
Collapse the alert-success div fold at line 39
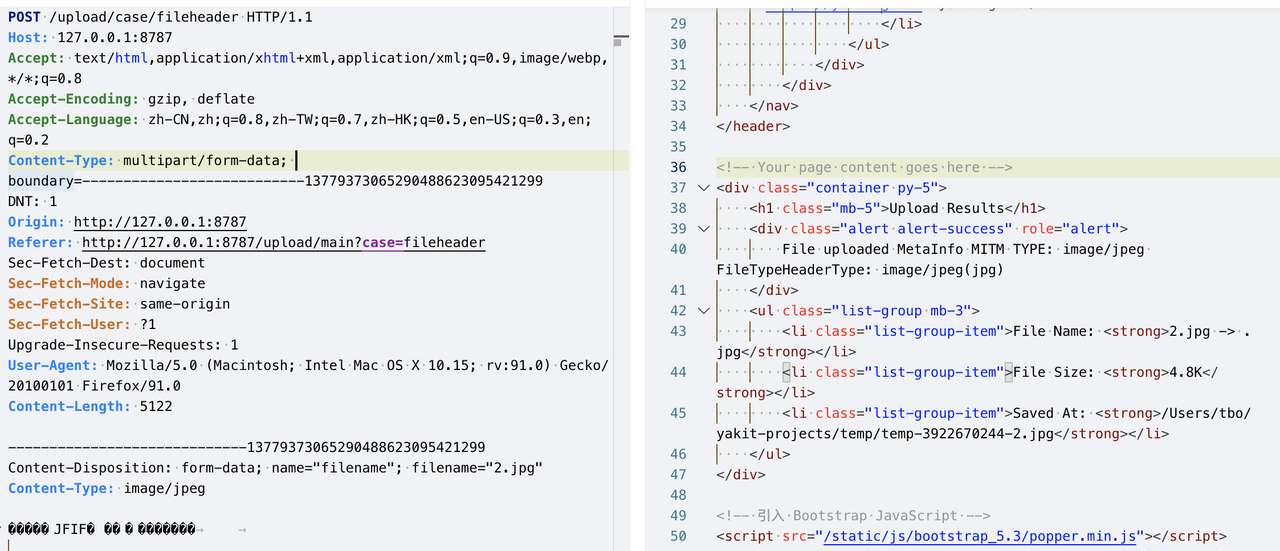coord(704,229)
